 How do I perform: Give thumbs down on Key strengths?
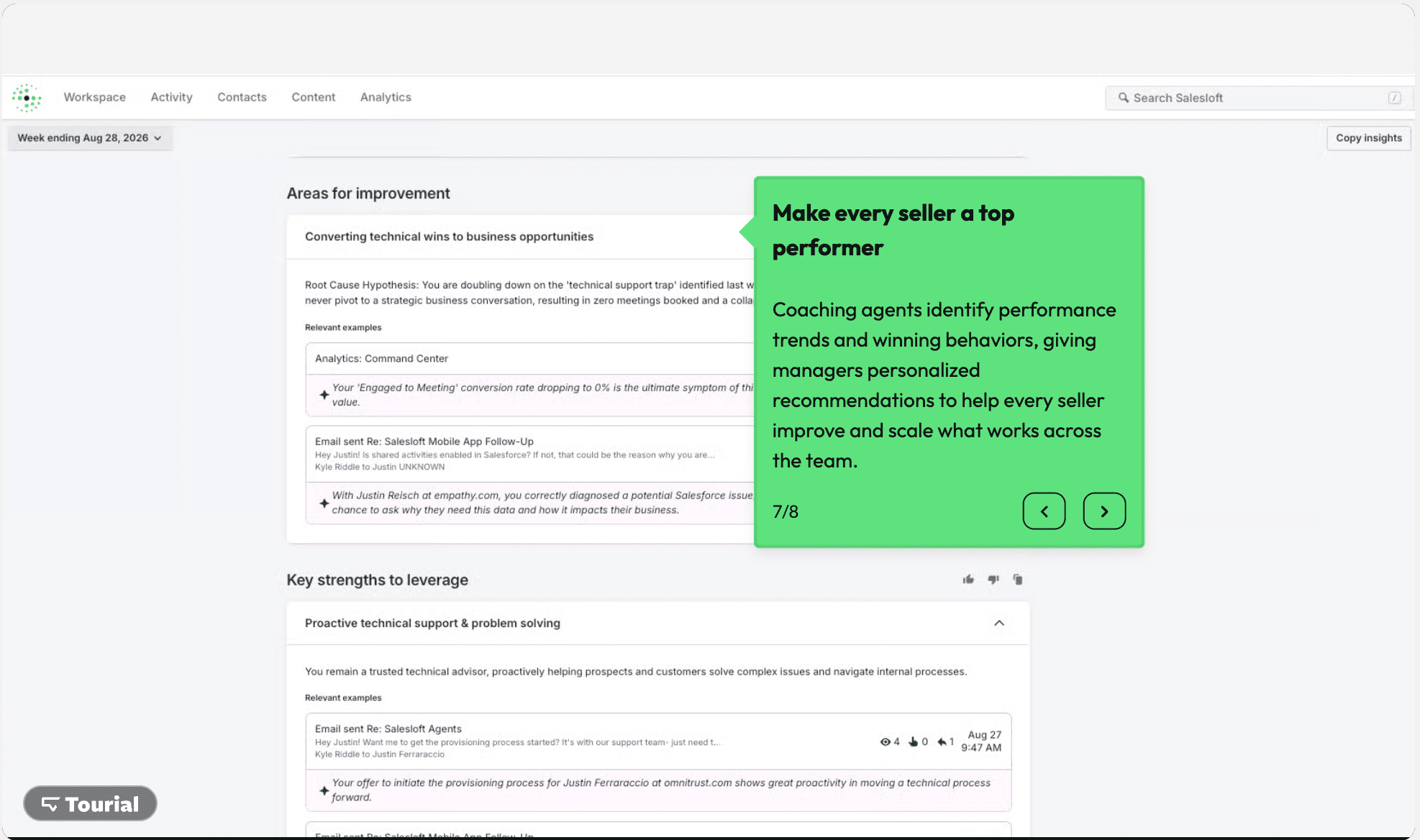[x=993, y=580]
